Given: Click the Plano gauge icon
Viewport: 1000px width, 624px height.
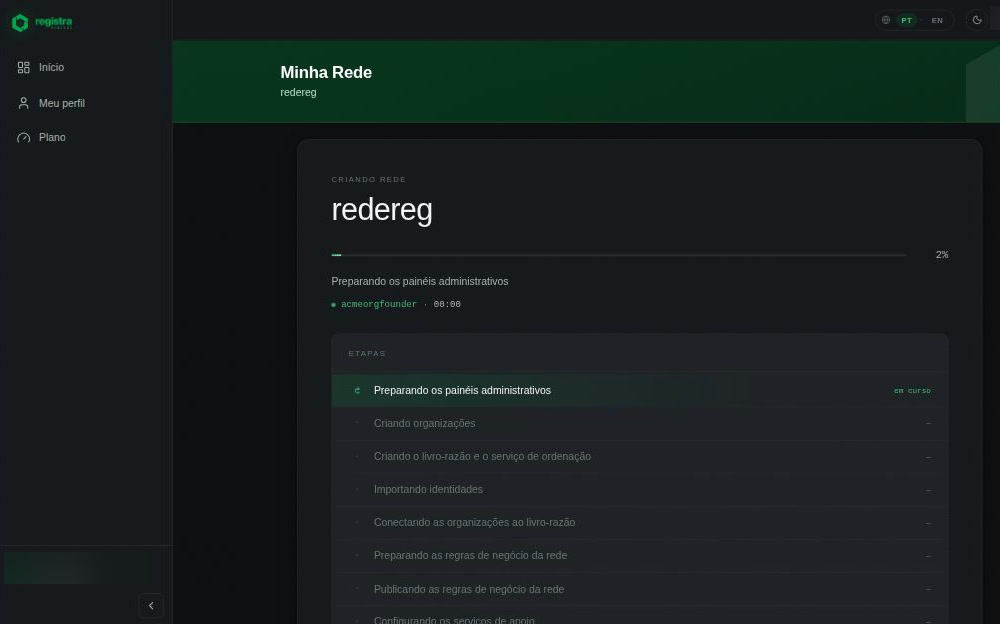Looking at the screenshot, I should (24, 138).
